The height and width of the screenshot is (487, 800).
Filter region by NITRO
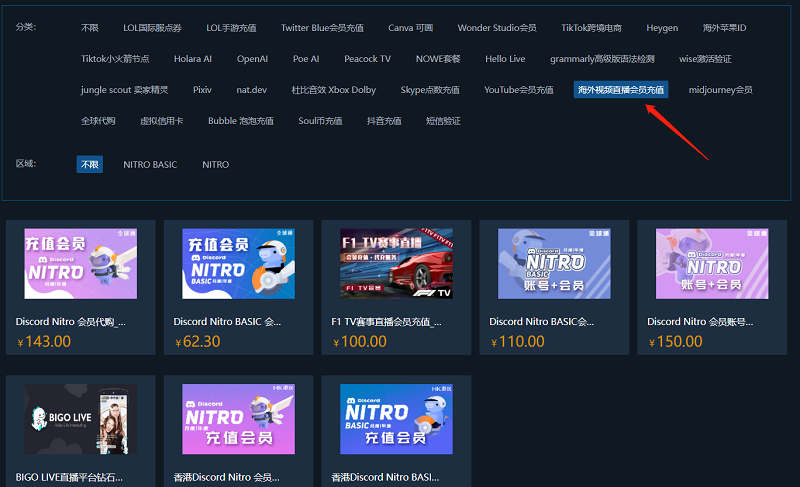pyautogui.click(x=215, y=165)
